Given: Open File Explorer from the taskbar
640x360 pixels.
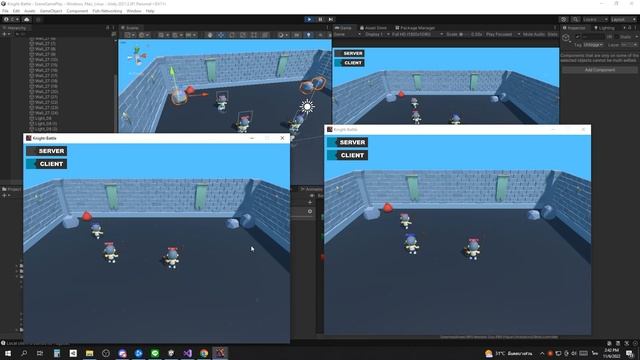Looking at the screenshot, I should pyautogui.click(x=89, y=353).
